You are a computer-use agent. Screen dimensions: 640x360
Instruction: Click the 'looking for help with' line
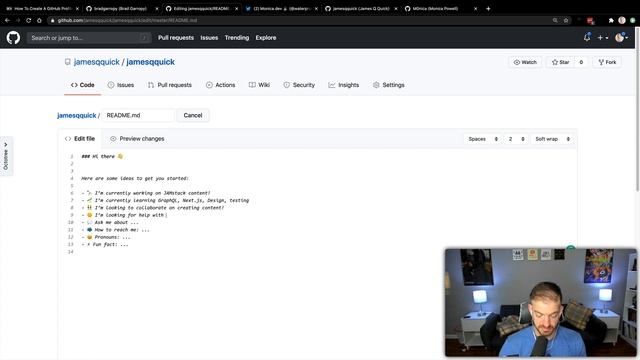tap(124, 215)
